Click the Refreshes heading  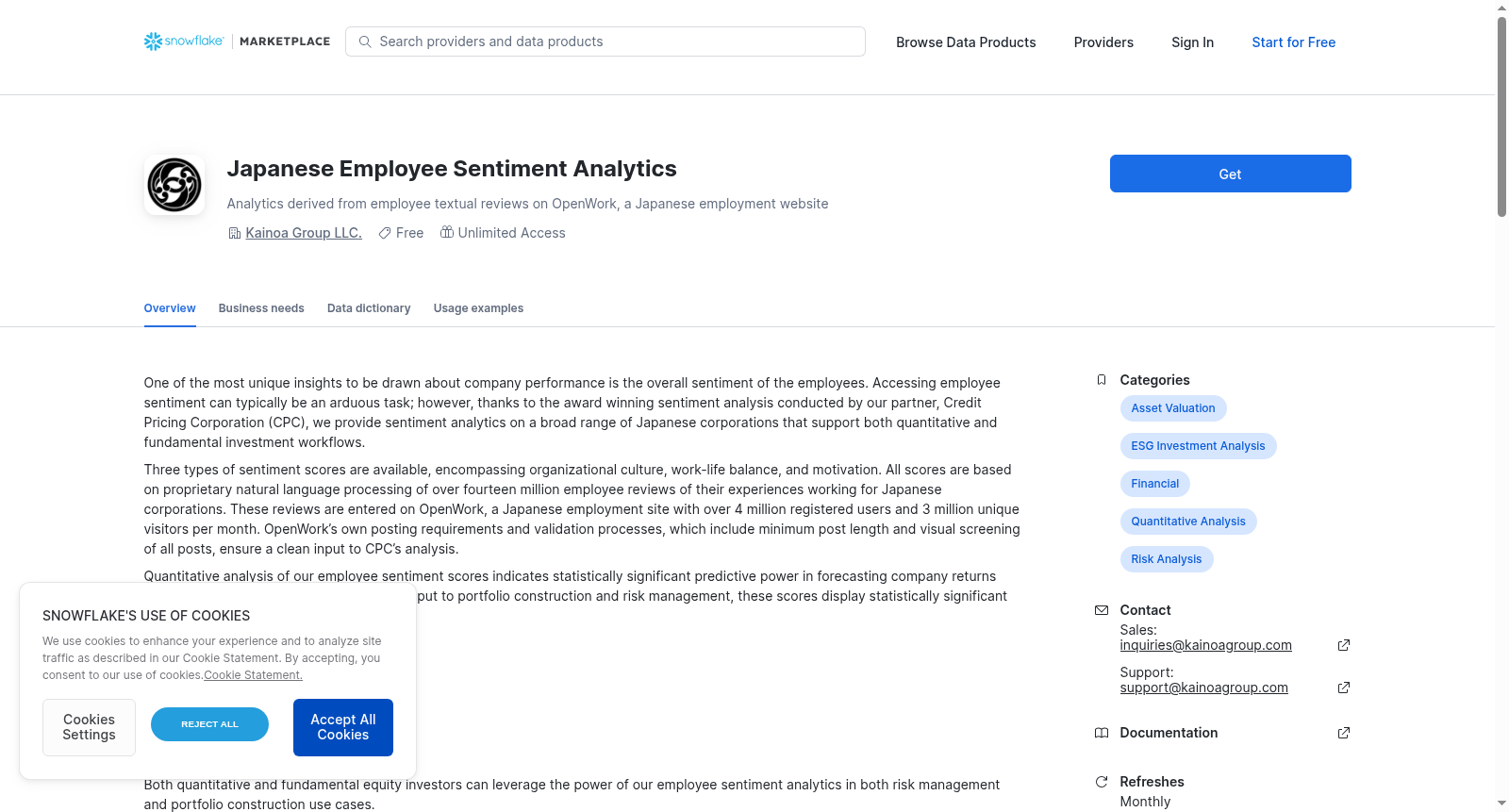tap(1152, 782)
